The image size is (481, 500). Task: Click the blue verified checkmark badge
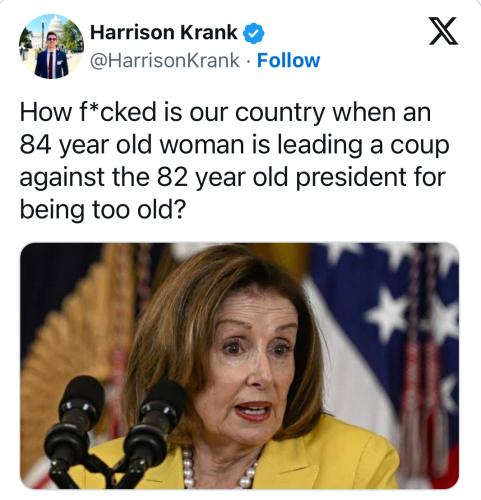pos(254,33)
